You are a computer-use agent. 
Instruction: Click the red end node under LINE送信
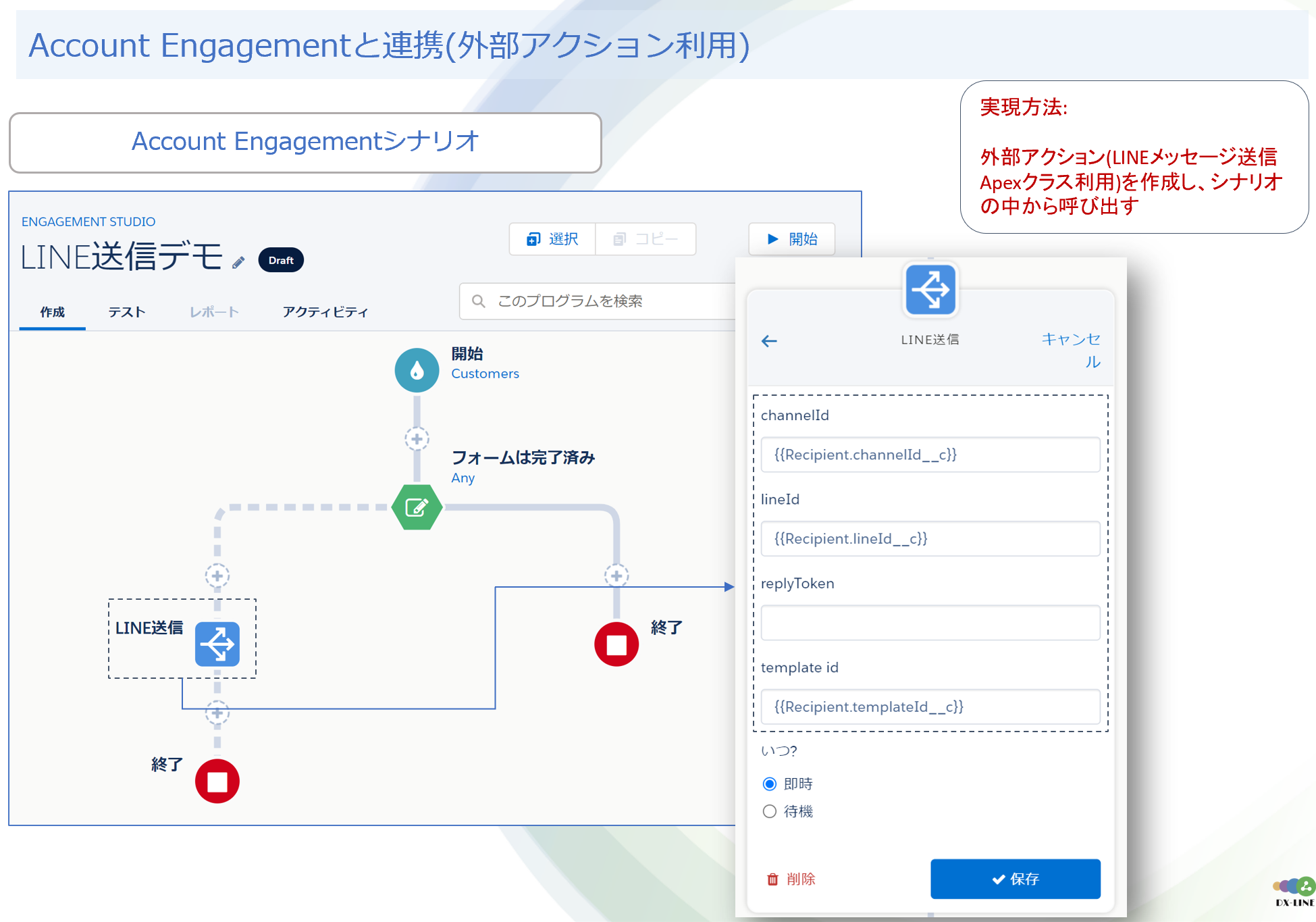point(217,781)
